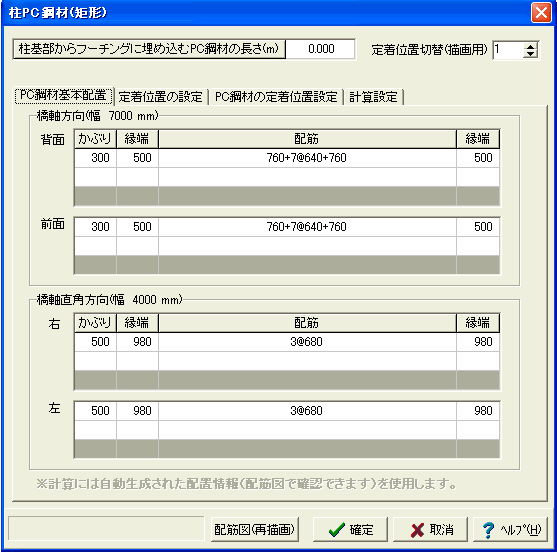Click the green checkmark 確定 button
The height and width of the screenshot is (552, 557).
pyautogui.click(x=350, y=529)
